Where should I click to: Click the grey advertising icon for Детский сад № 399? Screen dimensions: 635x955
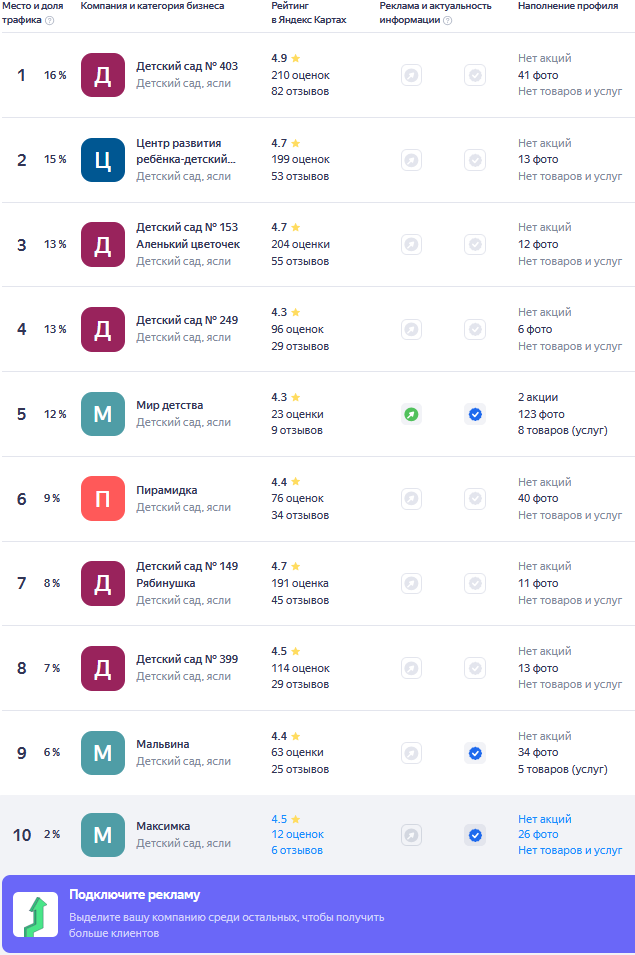pos(411,668)
